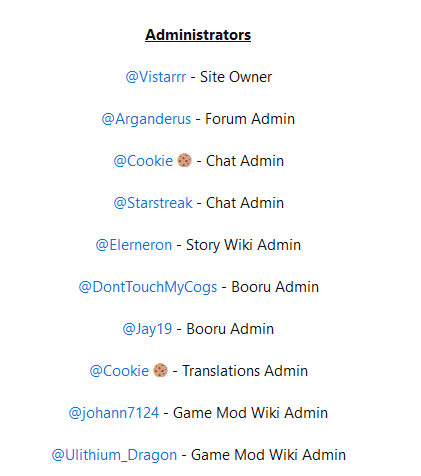Open the @Vistarrr profile link
The width and height of the screenshot is (421, 476).
click(156, 77)
